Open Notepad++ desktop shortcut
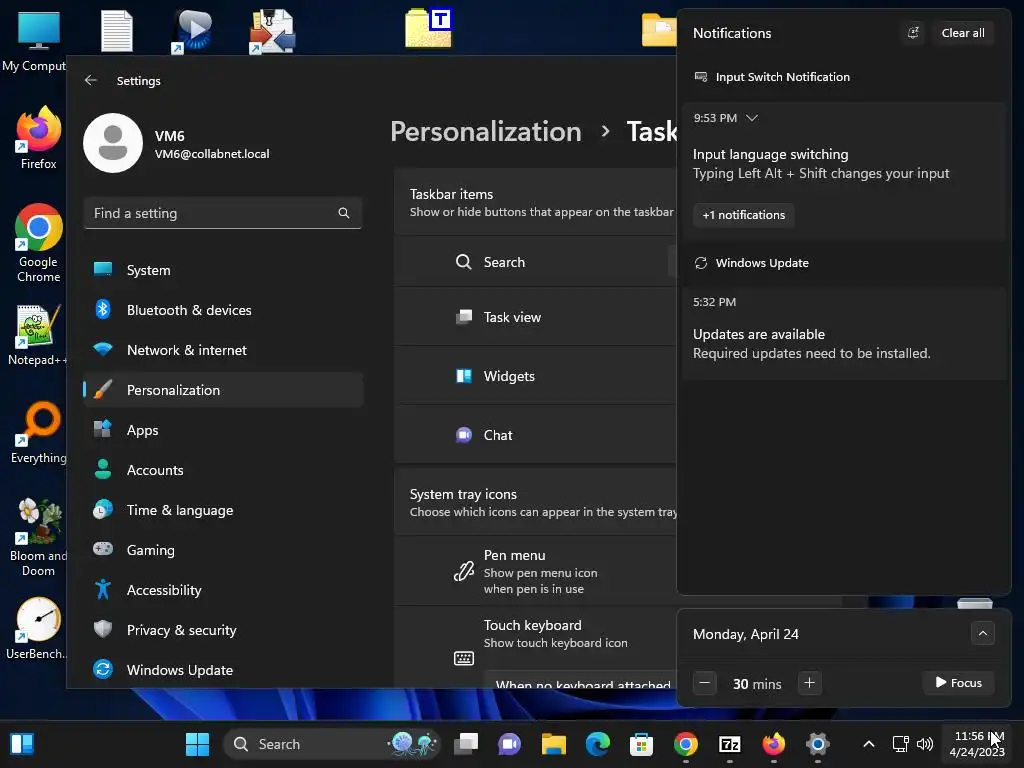 (x=37, y=335)
